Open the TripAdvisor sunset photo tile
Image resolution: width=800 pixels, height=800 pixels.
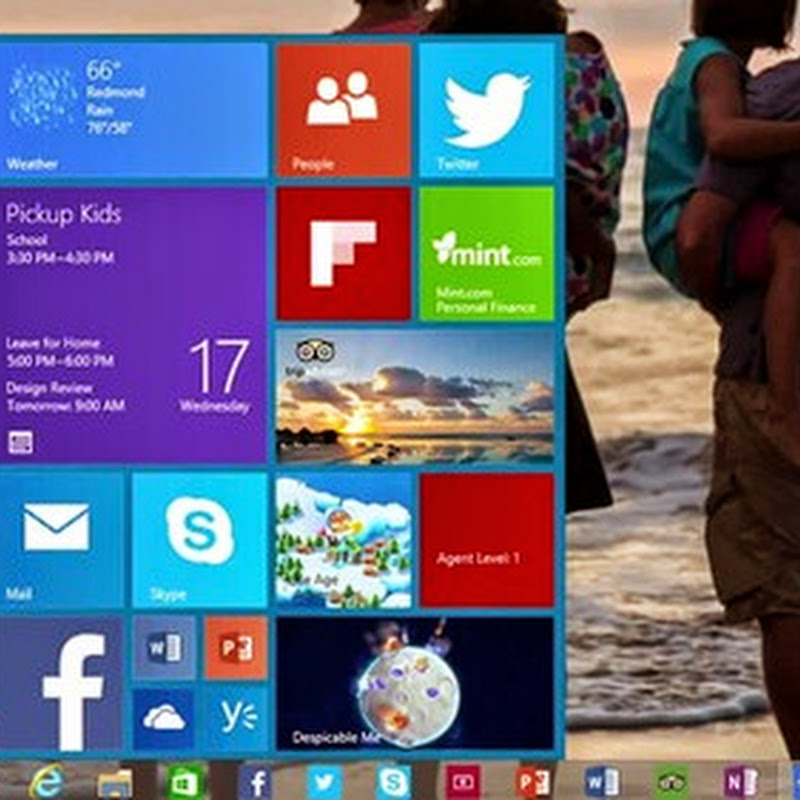(415, 397)
